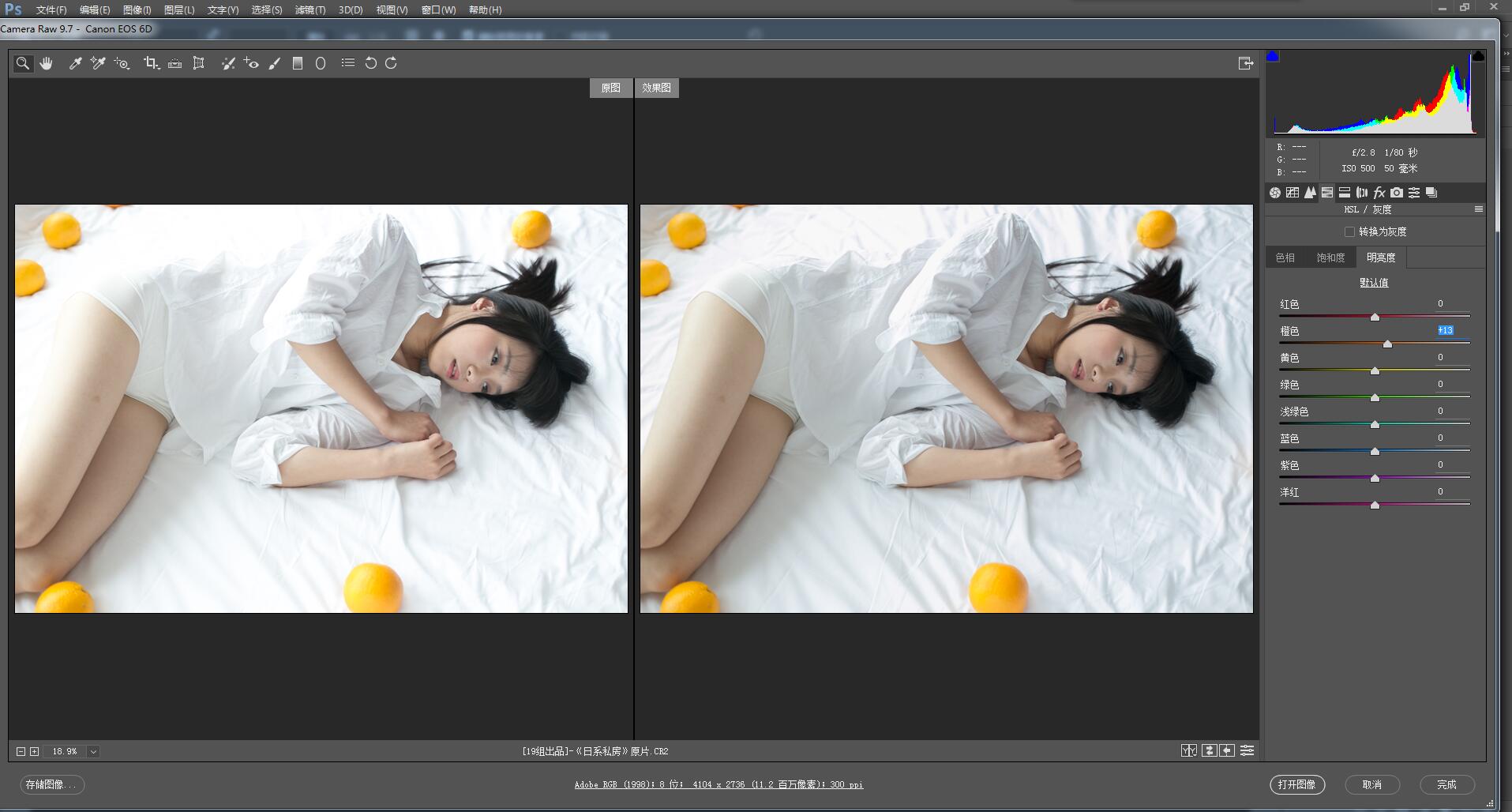Screen dimensions: 1512x812
Task: Rotate the image counterclockwise
Action: (372, 63)
